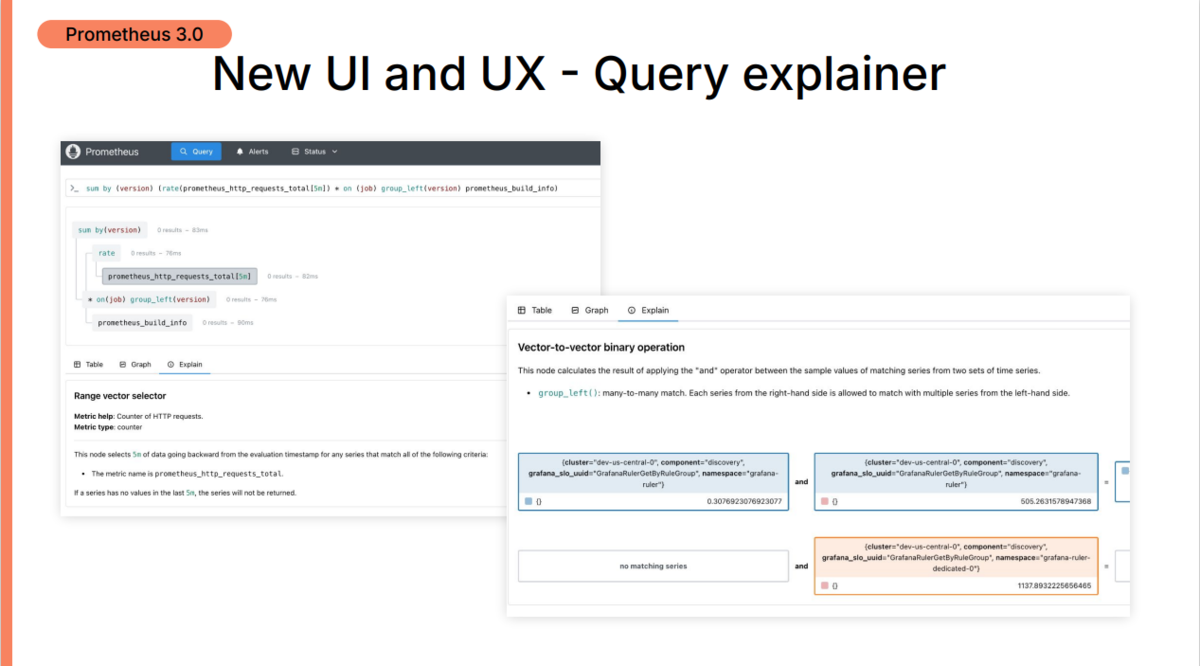The height and width of the screenshot is (666, 1200).
Task: Select the sum by(version) tree node
Action: pos(109,230)
